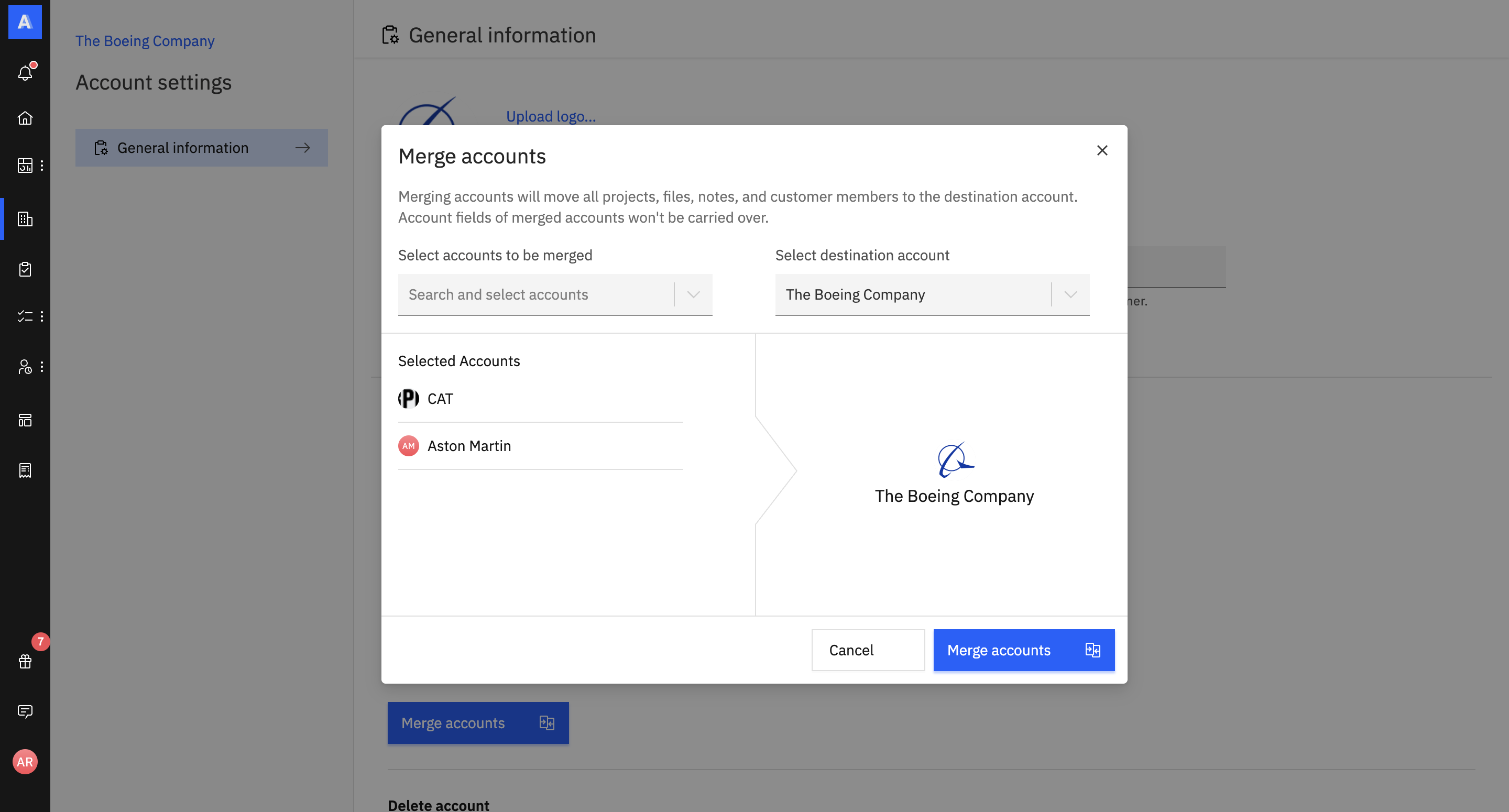Go to home via house icon

point(25,118)
